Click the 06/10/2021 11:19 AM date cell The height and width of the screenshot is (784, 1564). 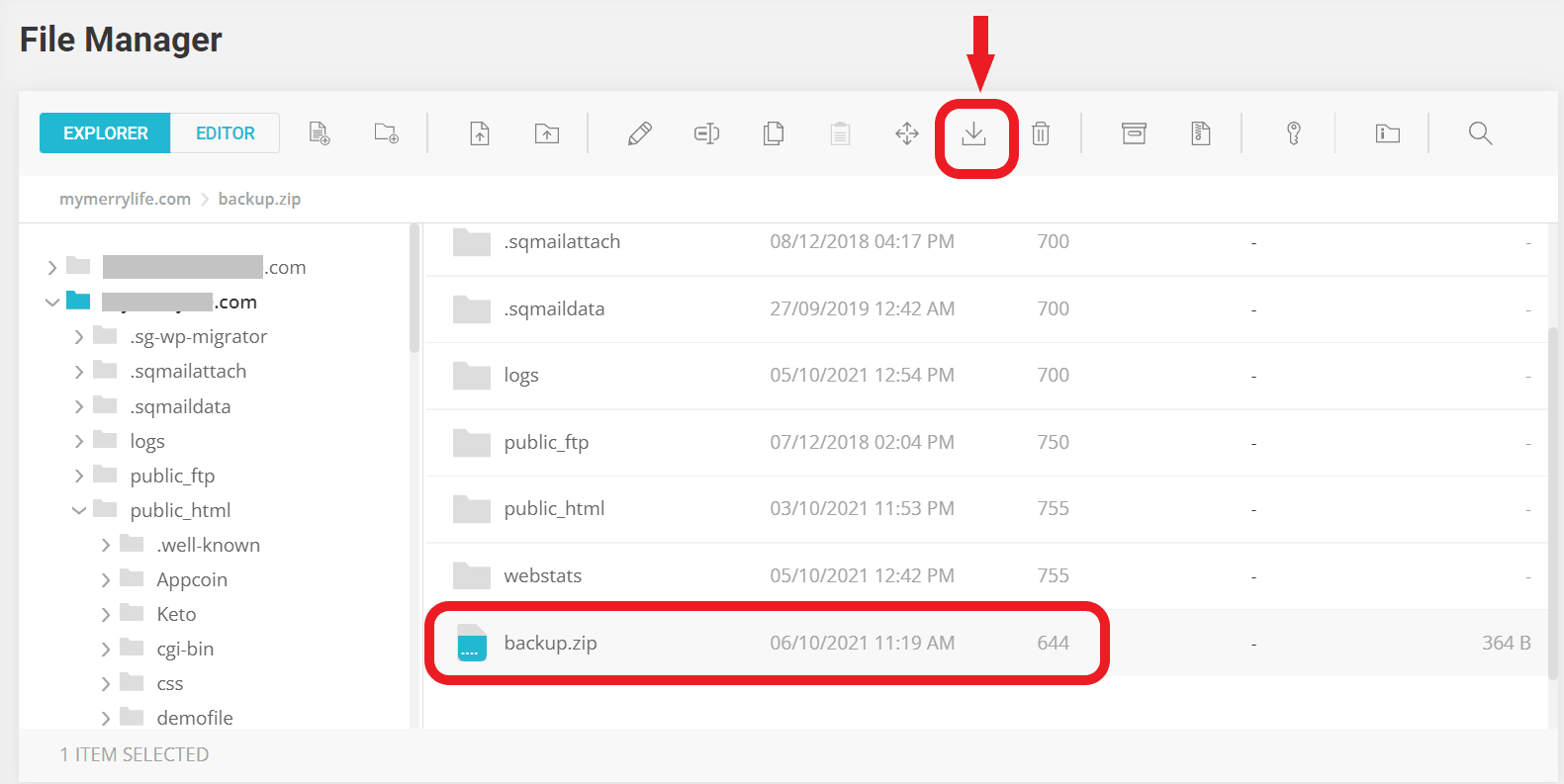(x=862, y=643)
